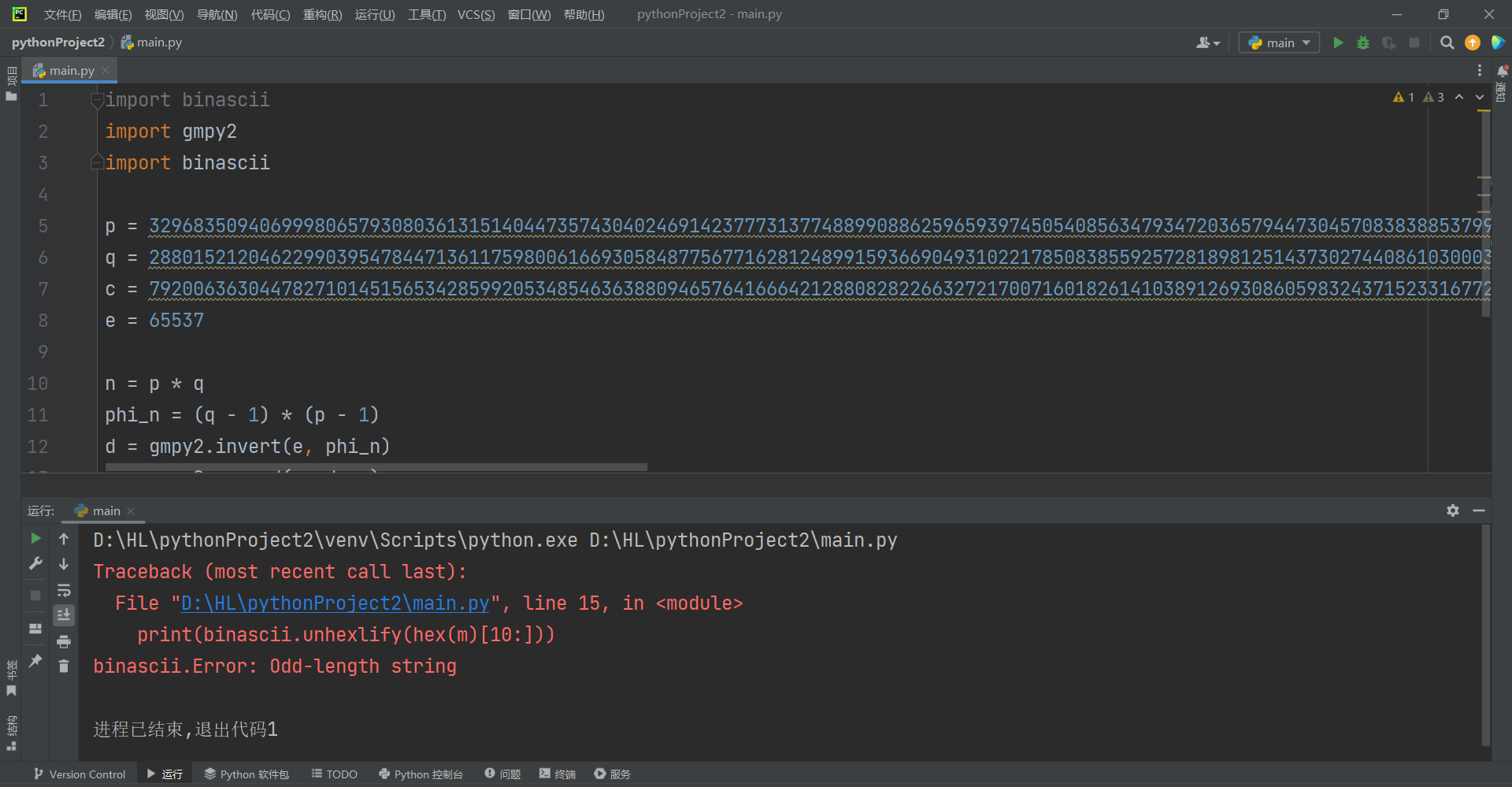Place cursor on the e = 65537 line

(154, 321)
